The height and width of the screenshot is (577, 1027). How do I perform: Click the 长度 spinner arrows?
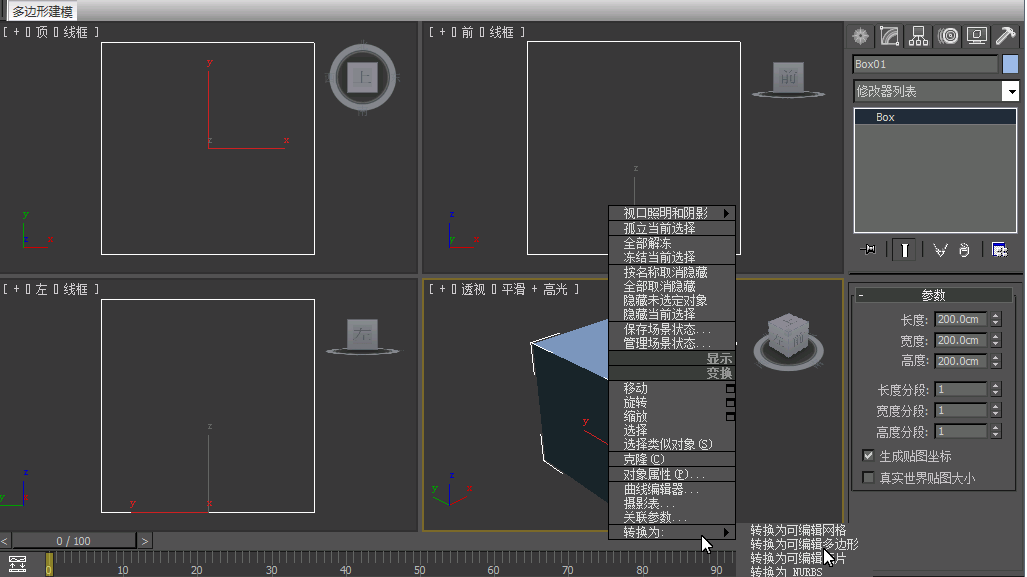click(x=996, y=320)
